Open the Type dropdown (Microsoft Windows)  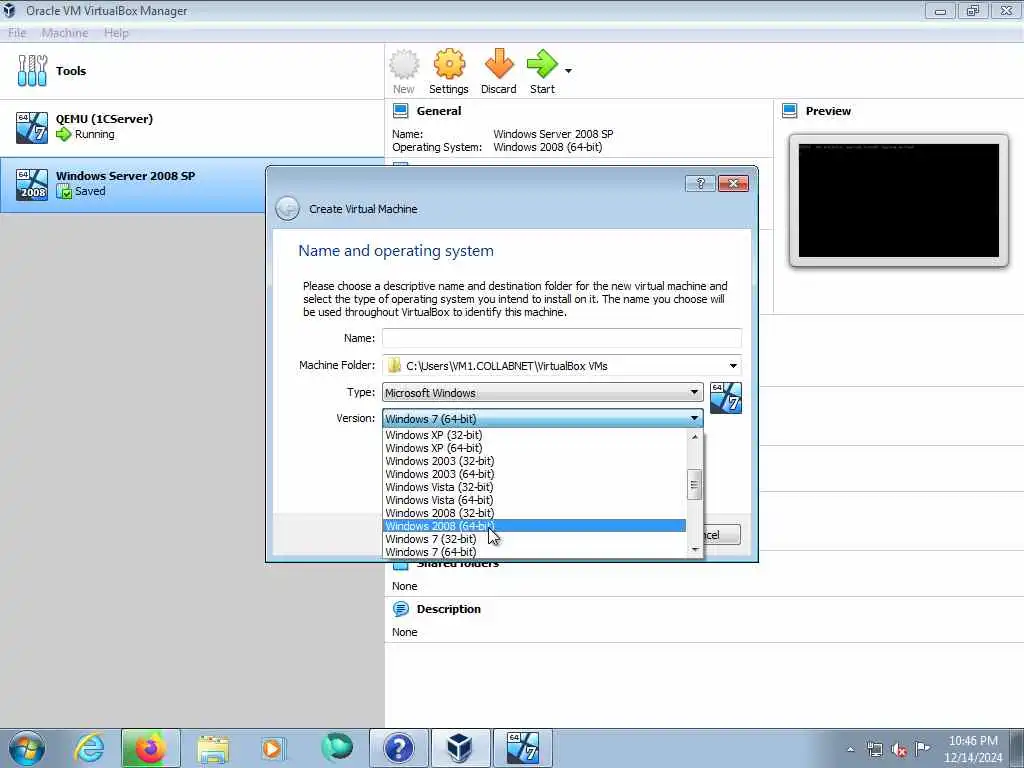[542, 392]
